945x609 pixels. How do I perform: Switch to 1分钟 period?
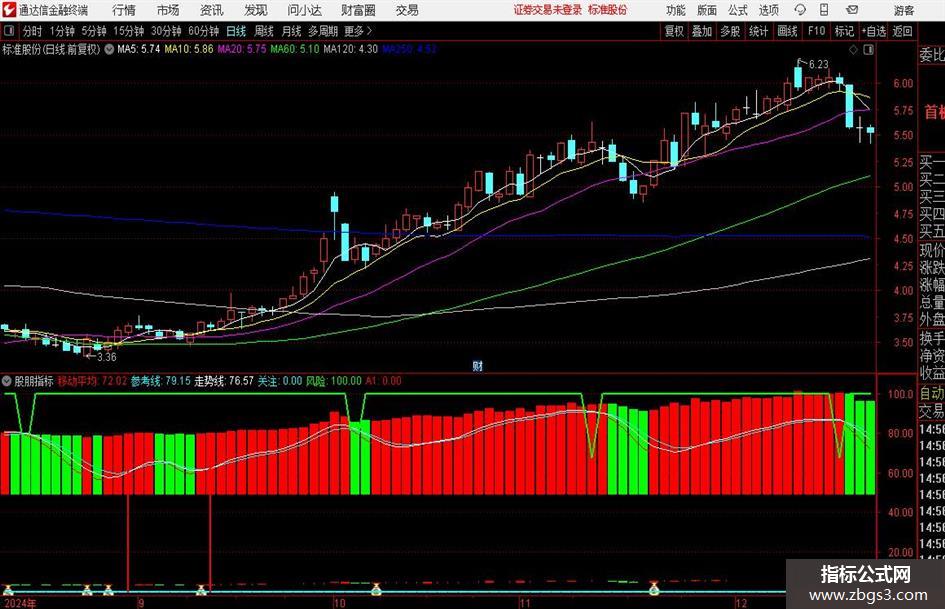click(x=61, y=31)
